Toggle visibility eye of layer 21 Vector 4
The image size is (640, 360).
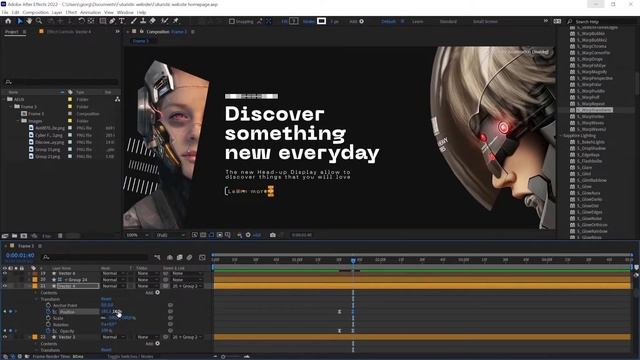(5, 286)
